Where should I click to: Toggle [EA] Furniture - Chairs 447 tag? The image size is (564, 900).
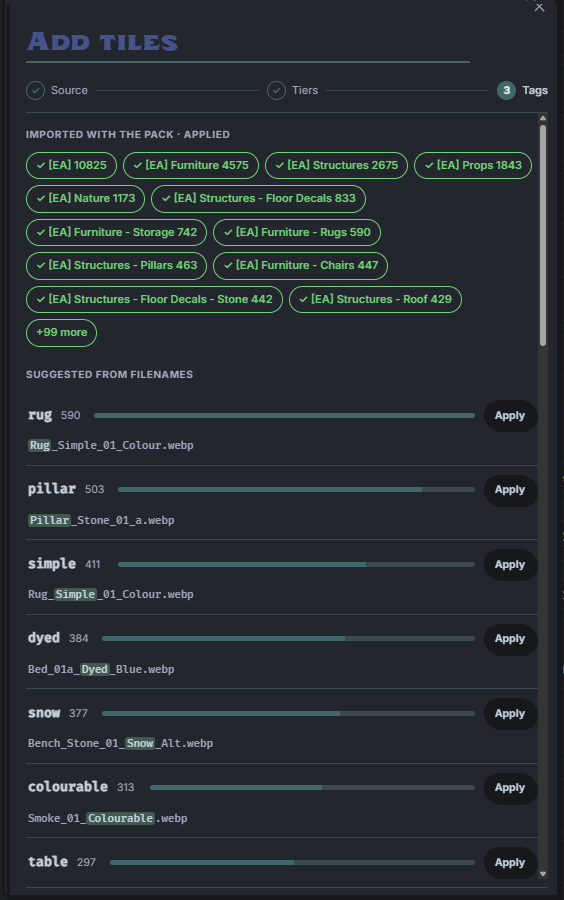(300, 266)
